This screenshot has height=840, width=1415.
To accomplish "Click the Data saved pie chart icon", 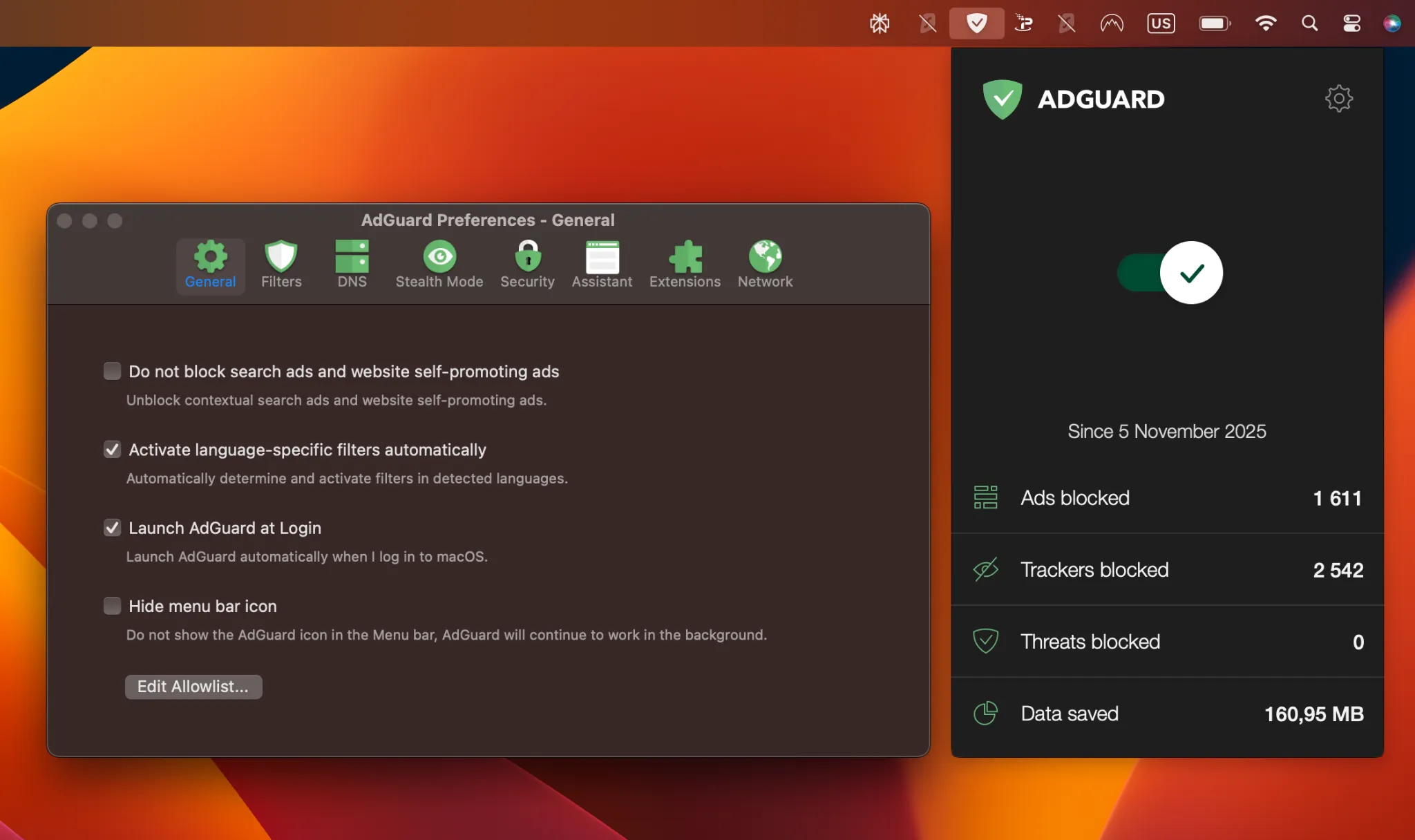I will pos(986,713).
